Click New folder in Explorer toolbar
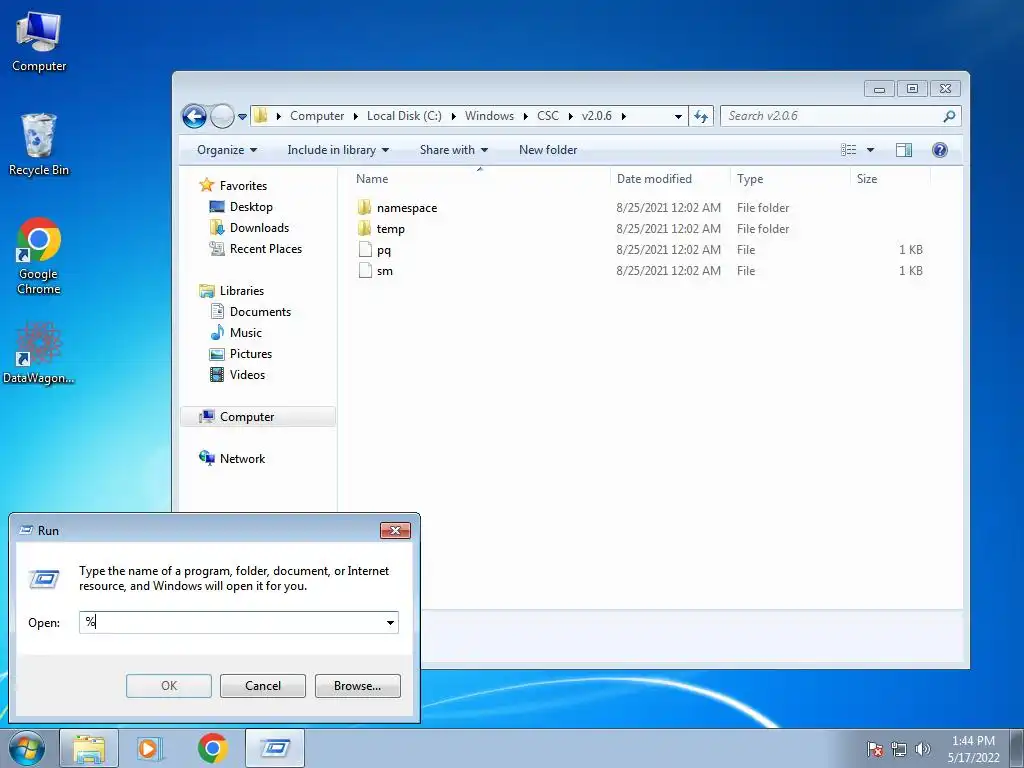 [x=548, y=150]
